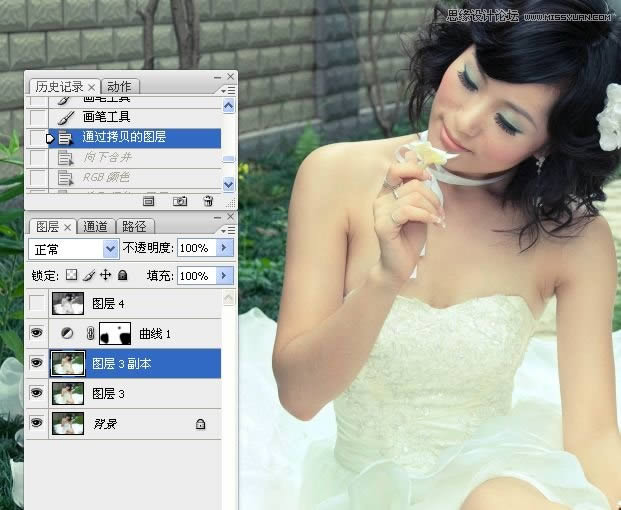Open the 填充 fill slider arrow

point(225,275)
